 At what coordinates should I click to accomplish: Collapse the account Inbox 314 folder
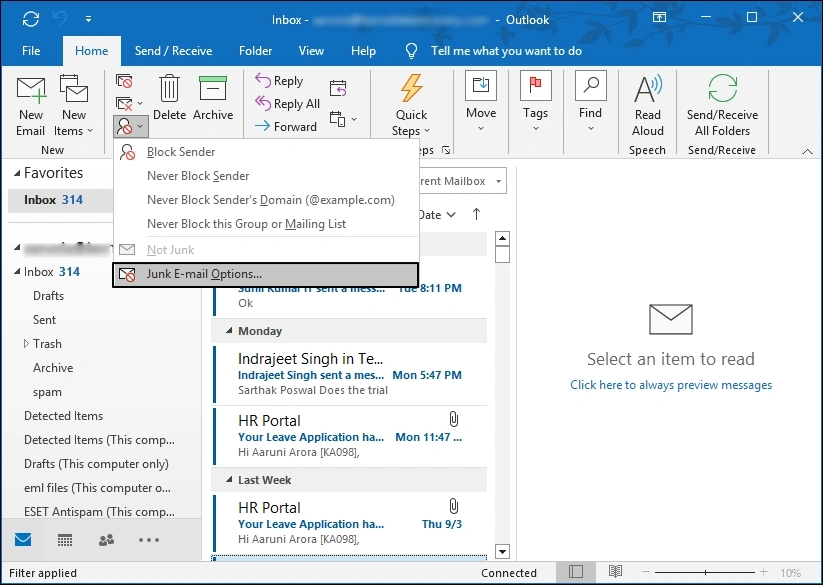click(17, 272)
